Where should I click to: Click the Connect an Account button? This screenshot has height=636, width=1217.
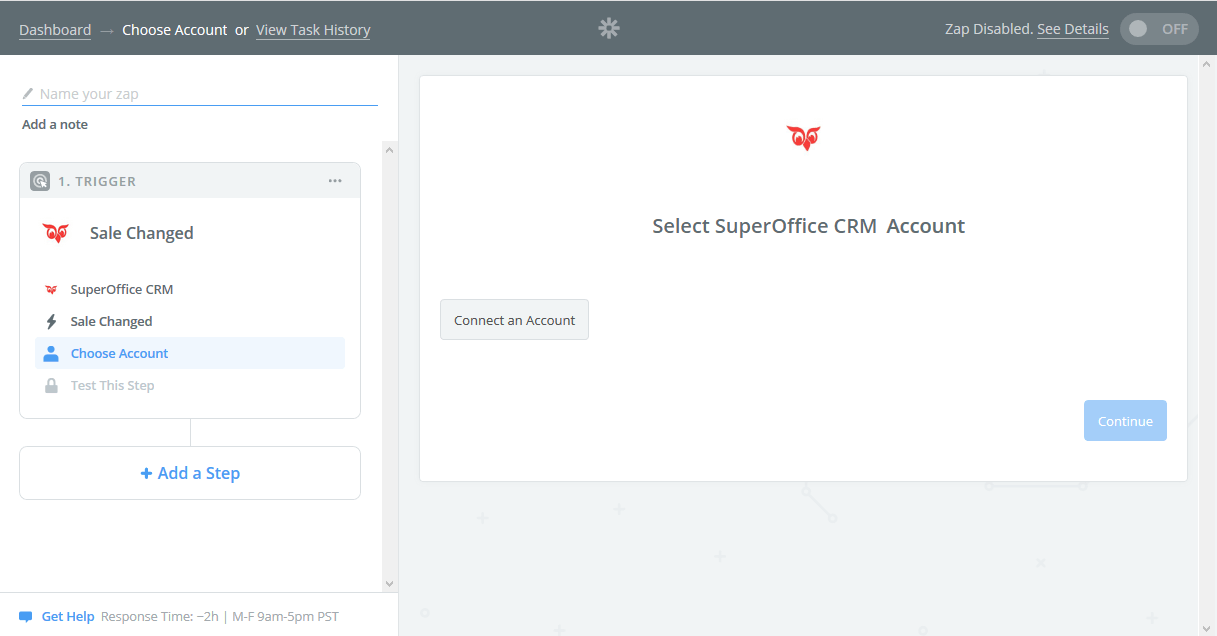tap(514, 320)
